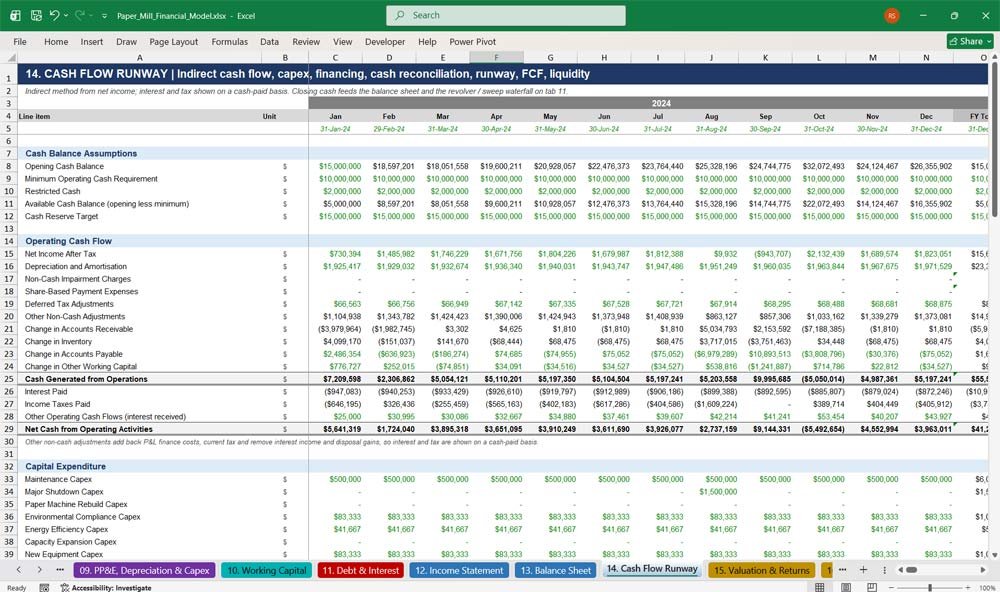This screenshot has height=592, width=1000.
Task: Click the zoom slider handle
Action: [x=930, y=588]
